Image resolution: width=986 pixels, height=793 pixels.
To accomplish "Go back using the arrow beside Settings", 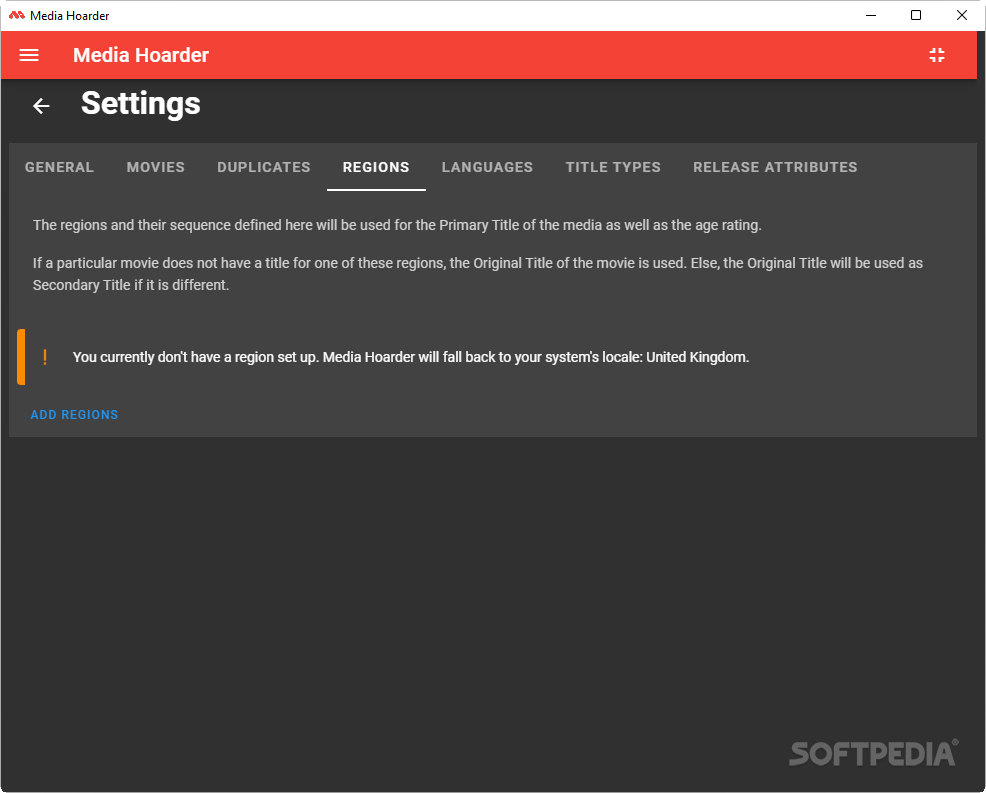I will [42, 106].
